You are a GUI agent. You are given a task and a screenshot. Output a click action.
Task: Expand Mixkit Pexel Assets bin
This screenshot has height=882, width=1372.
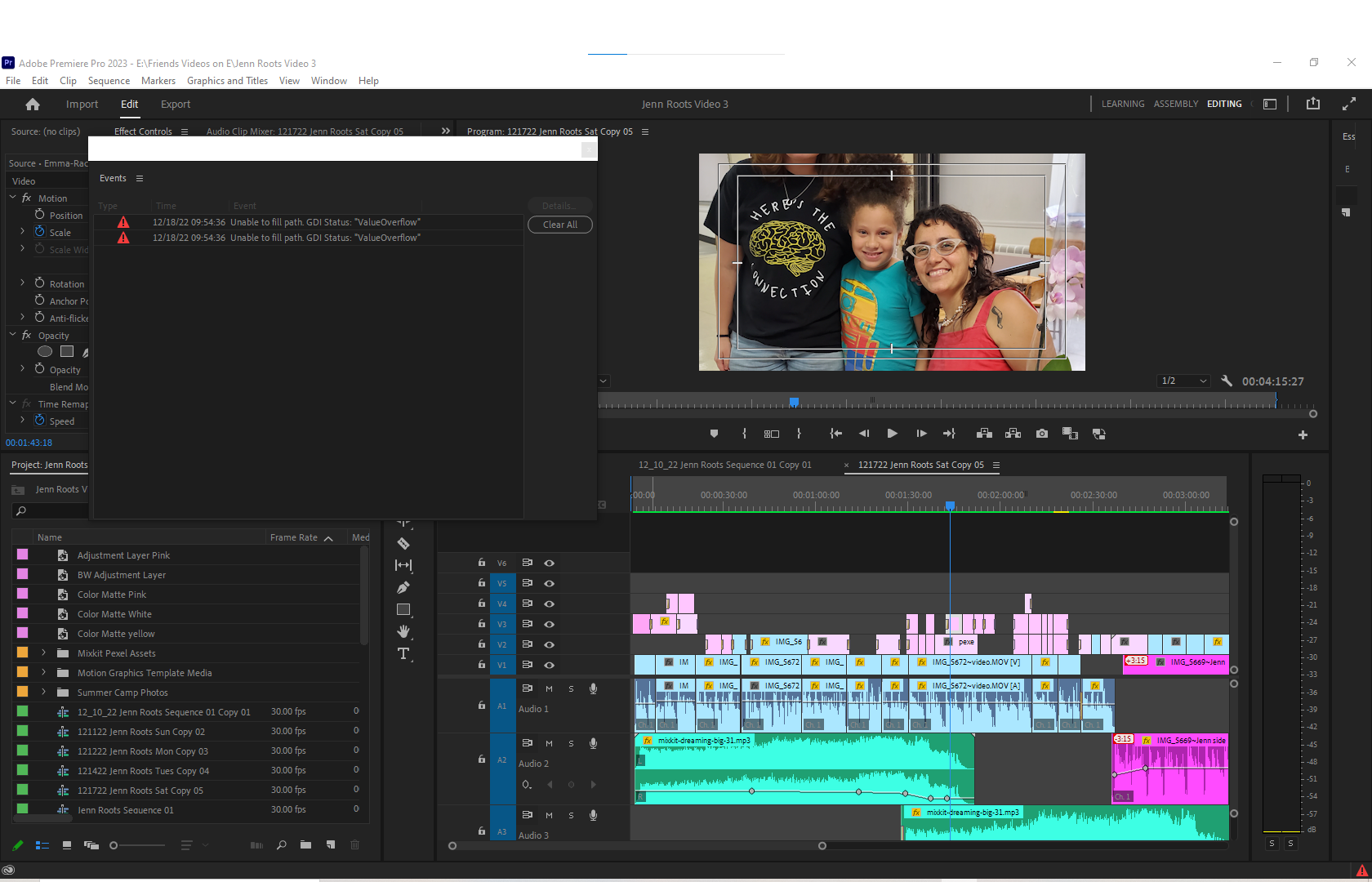coord(43,653)
